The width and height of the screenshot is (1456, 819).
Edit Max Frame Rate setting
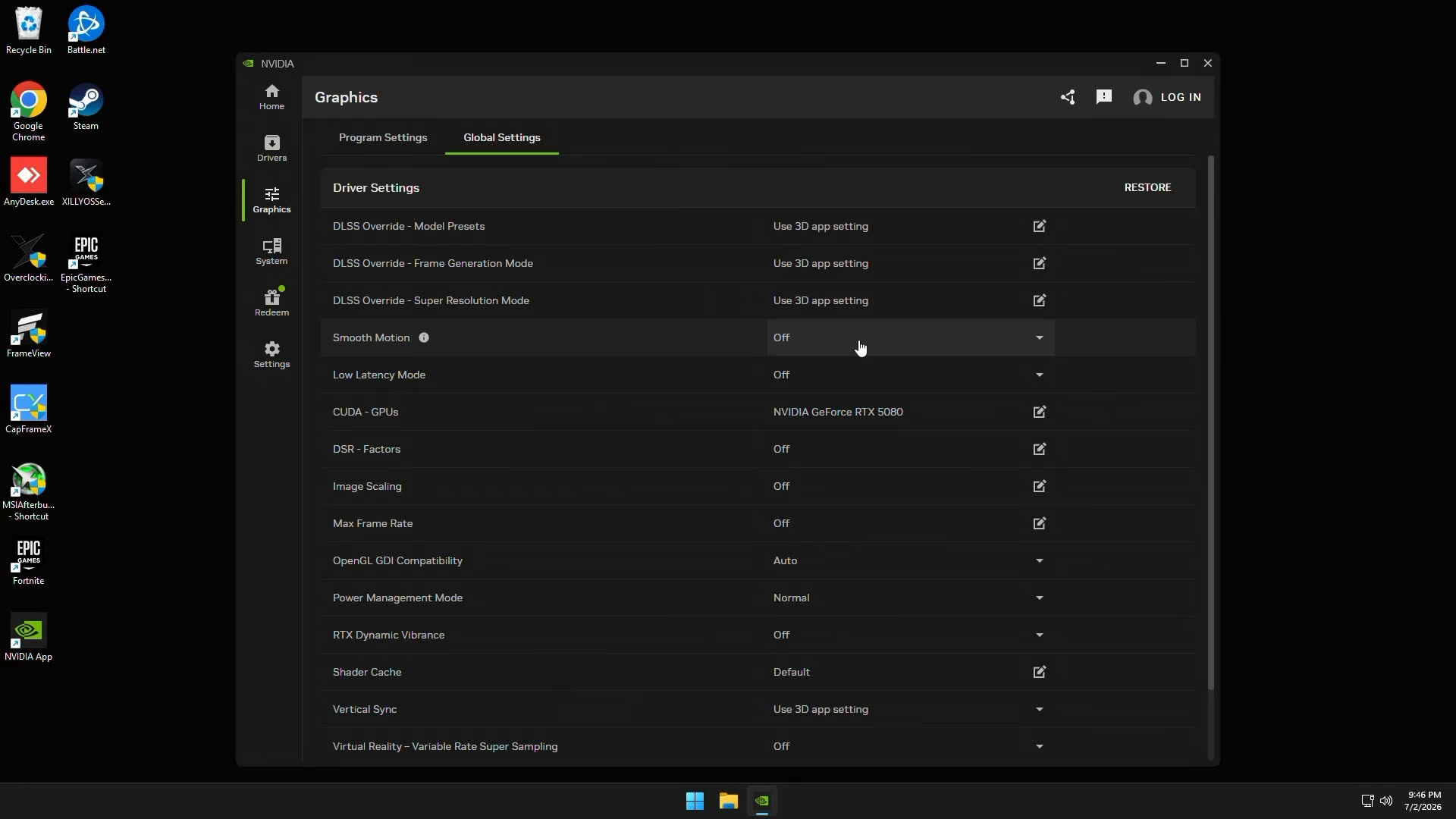point(1040,523)
